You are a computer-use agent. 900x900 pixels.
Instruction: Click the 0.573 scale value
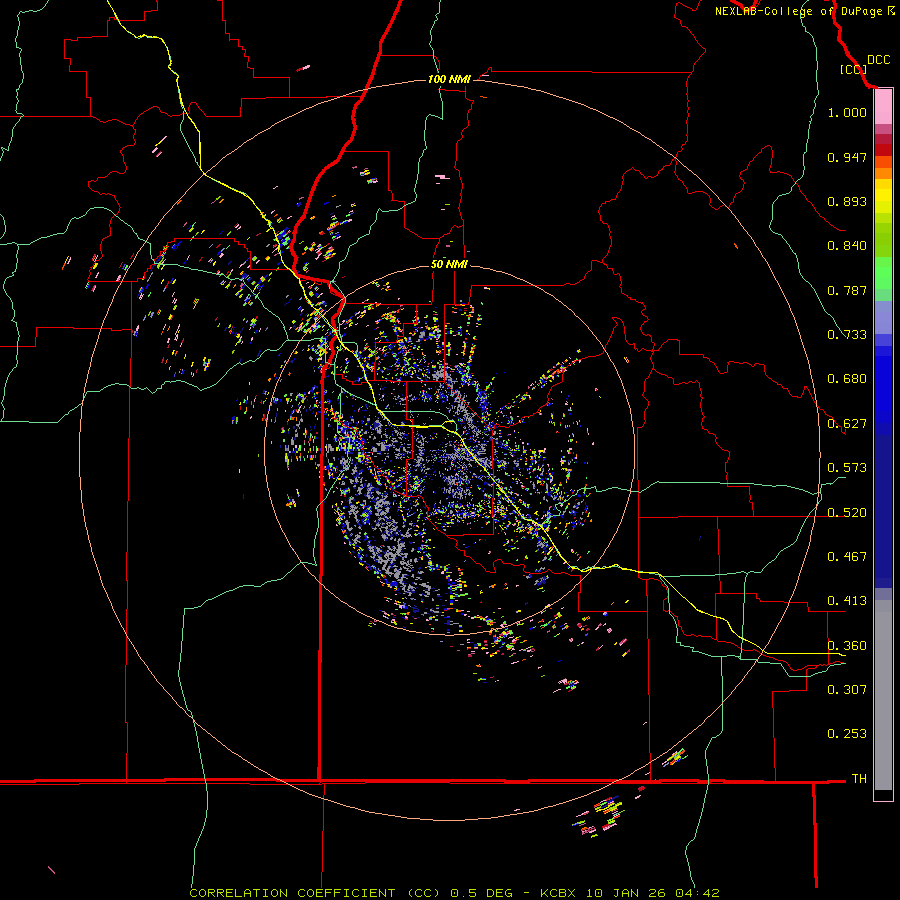pyautogui.click(x=847, y=468)
